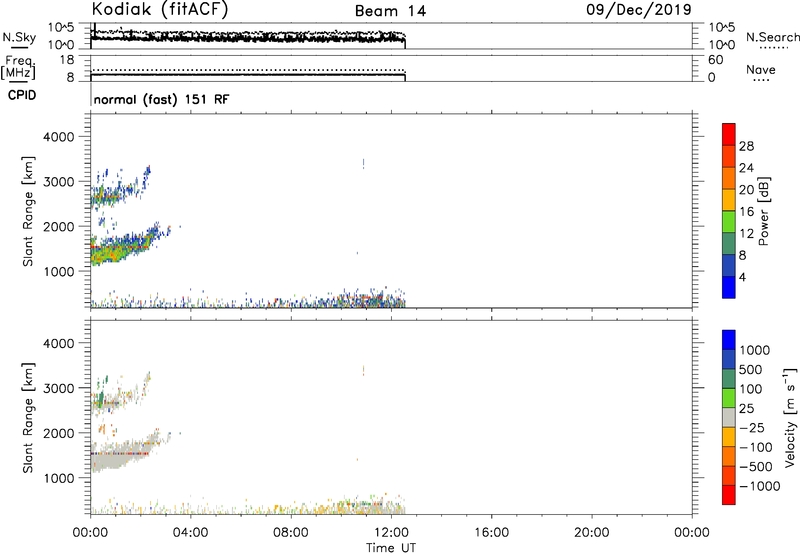This screenshot has width=800, height=554.
Task: Click '3000' on velocity panel range axis
Action: click(x=58, y=388)
